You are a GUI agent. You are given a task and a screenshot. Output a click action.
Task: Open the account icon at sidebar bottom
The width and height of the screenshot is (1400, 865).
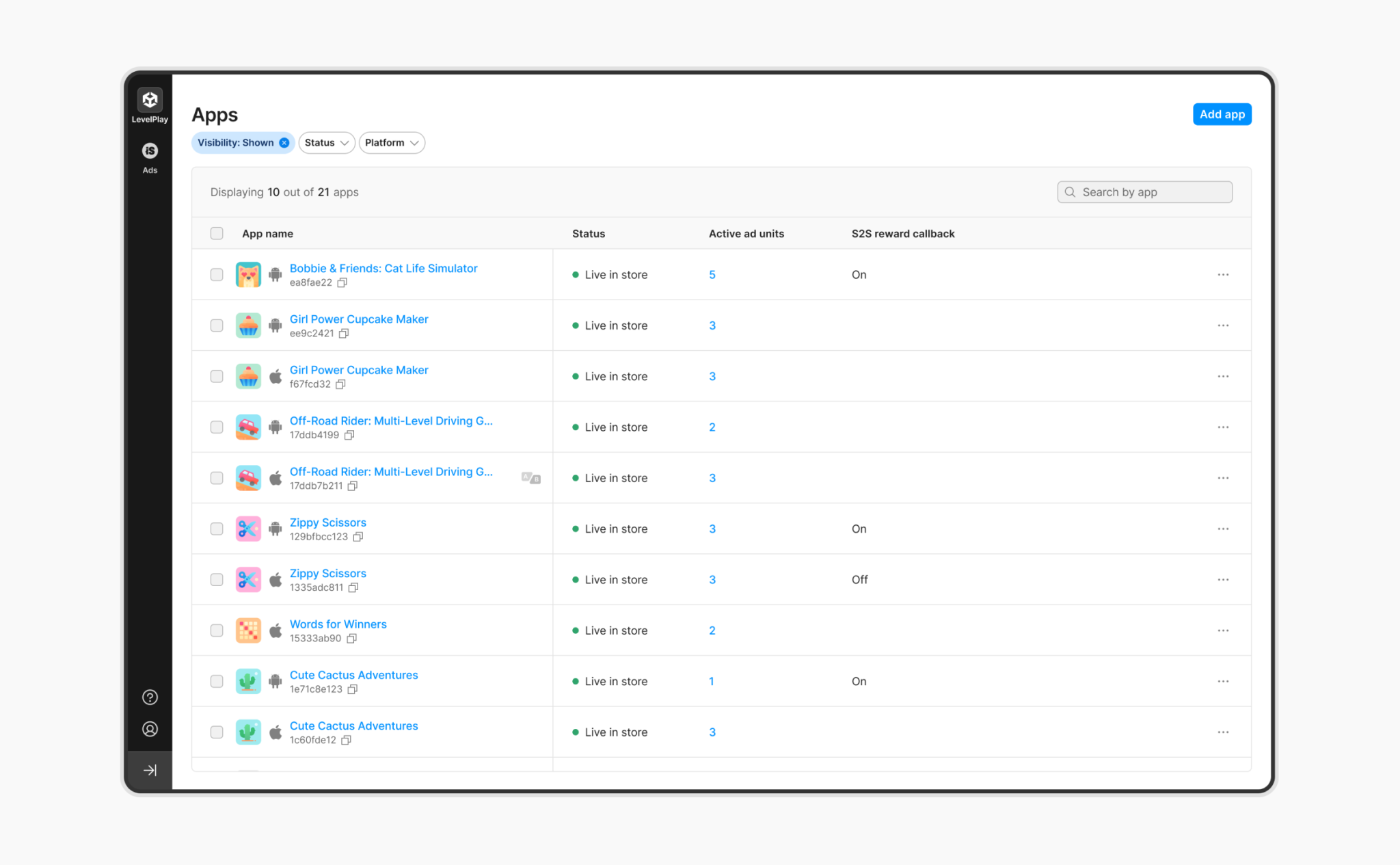pos(149,729)
